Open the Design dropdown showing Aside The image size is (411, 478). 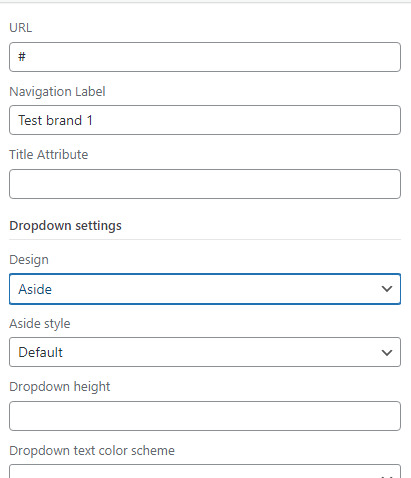coord(205,289)
